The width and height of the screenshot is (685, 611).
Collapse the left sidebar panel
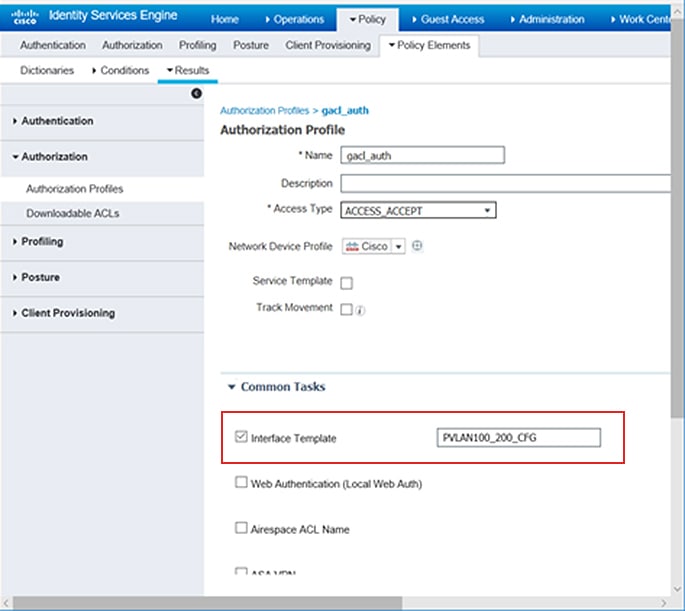pyautogui.click(x=197, y=93)
